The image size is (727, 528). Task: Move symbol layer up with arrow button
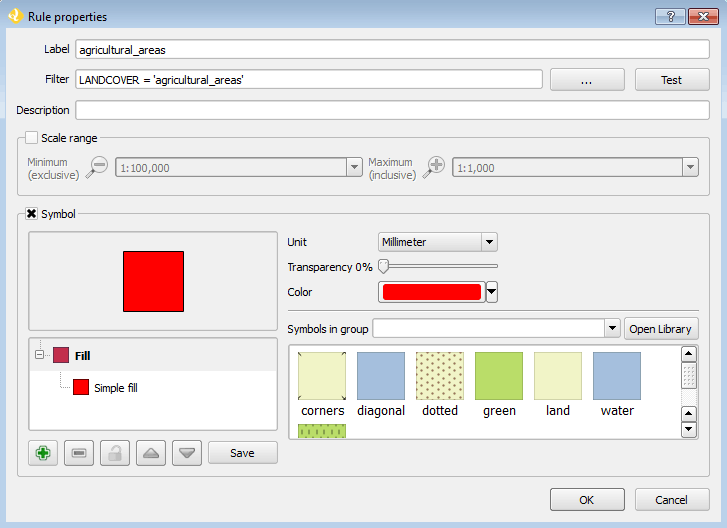pos(151,453)
